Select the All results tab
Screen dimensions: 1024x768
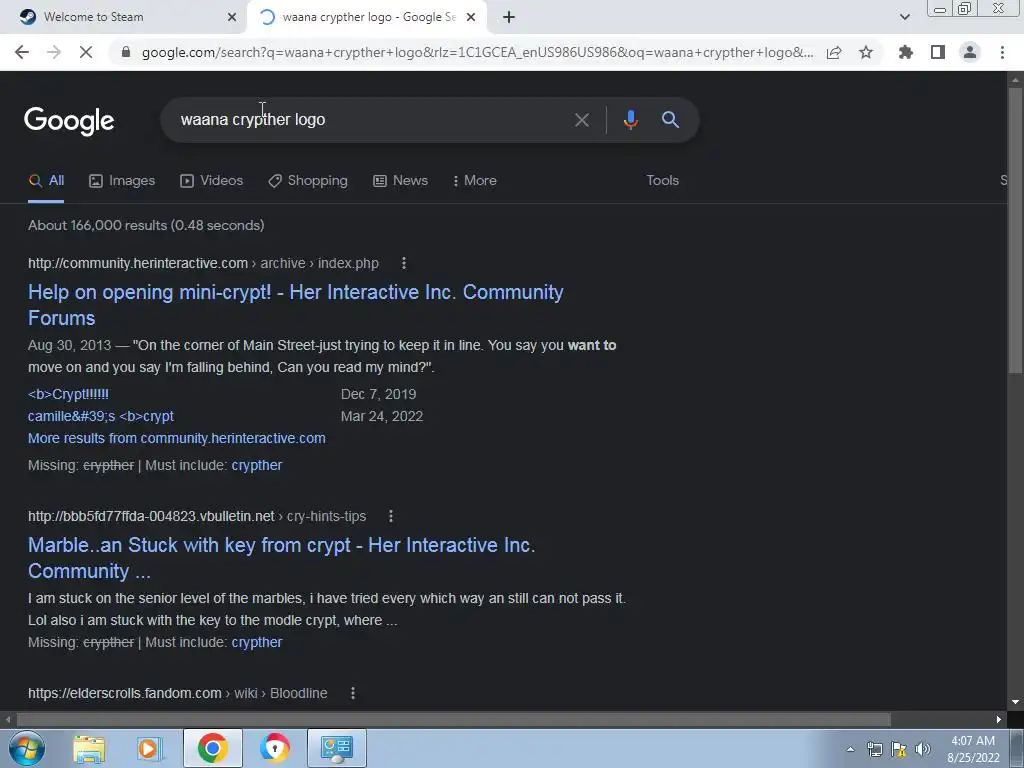[46, 180]
